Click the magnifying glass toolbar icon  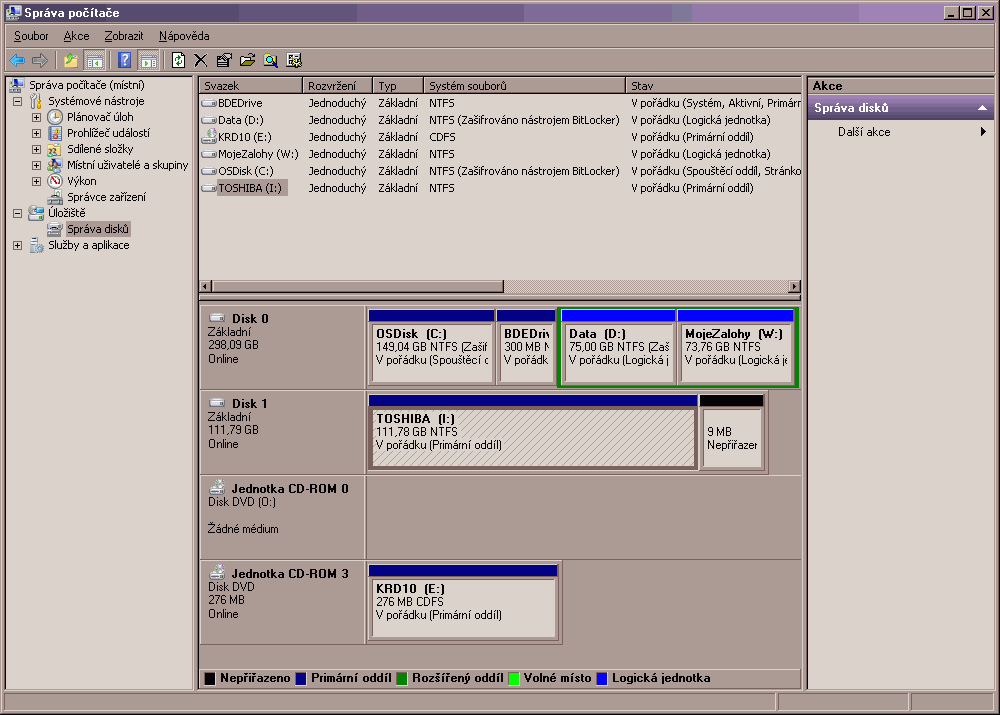tap(271, 60)
